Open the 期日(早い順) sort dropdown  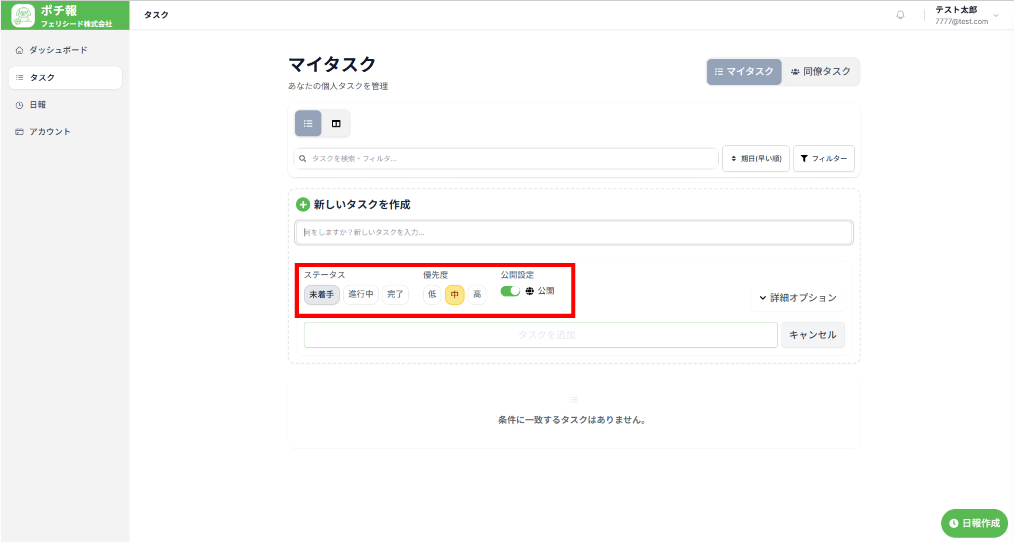[x=756, y=159]
